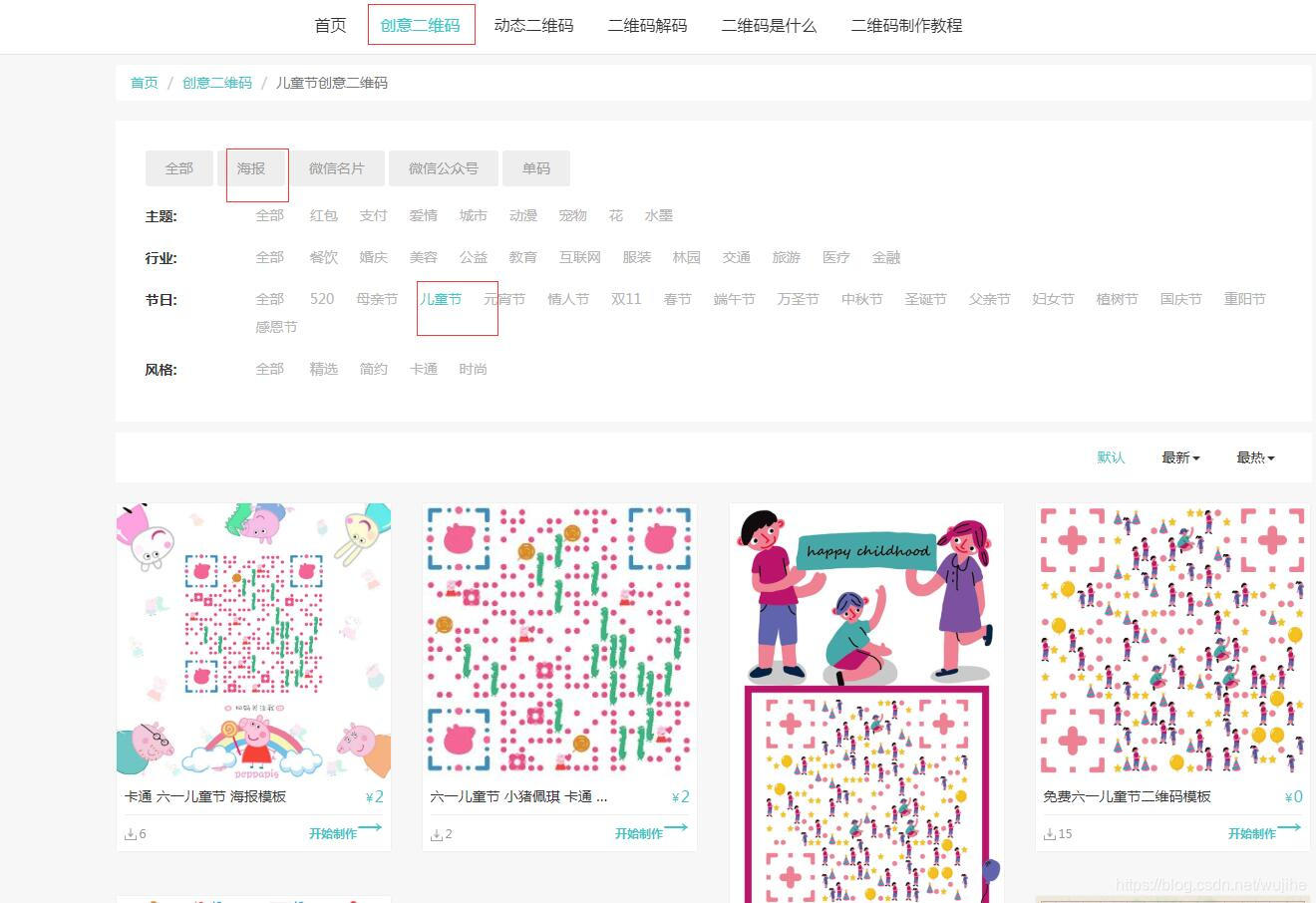1316x903 pixels.
Task: Filter industry by 餐饮
Action: pos(324,257)
